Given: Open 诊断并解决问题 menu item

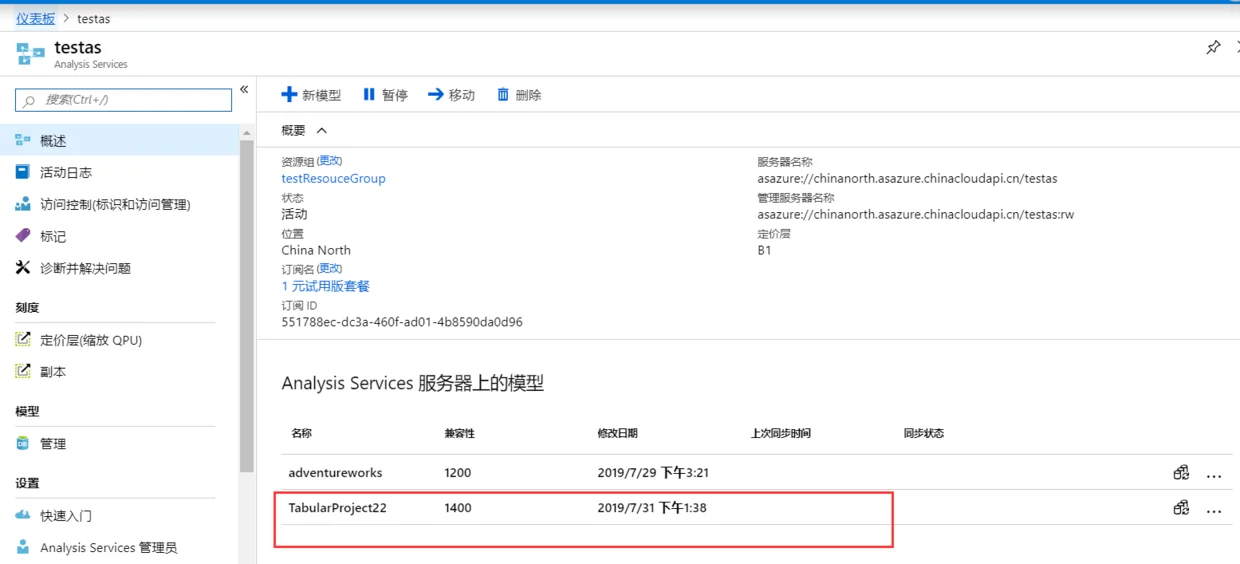Looking at the screenshot, I should coord(85,268).
